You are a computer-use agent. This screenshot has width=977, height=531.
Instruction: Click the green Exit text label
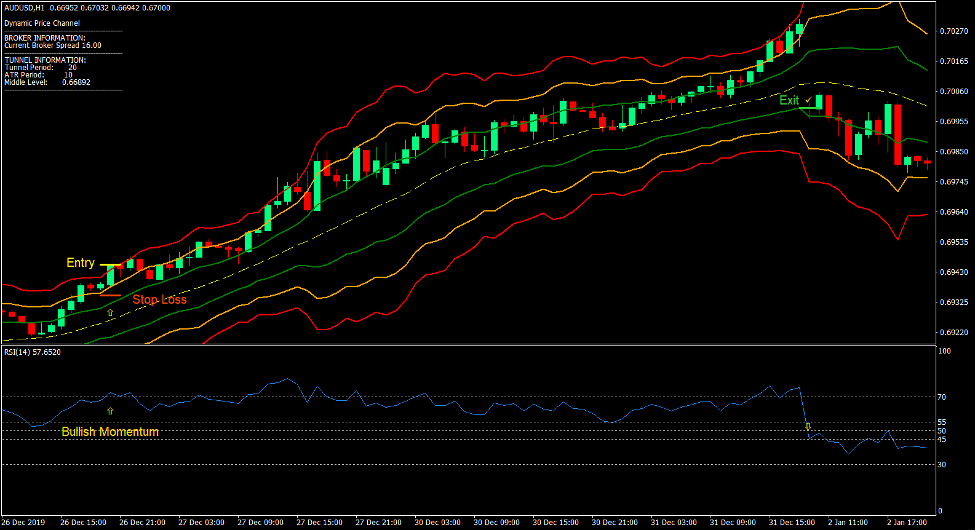(x=789, y=100)
